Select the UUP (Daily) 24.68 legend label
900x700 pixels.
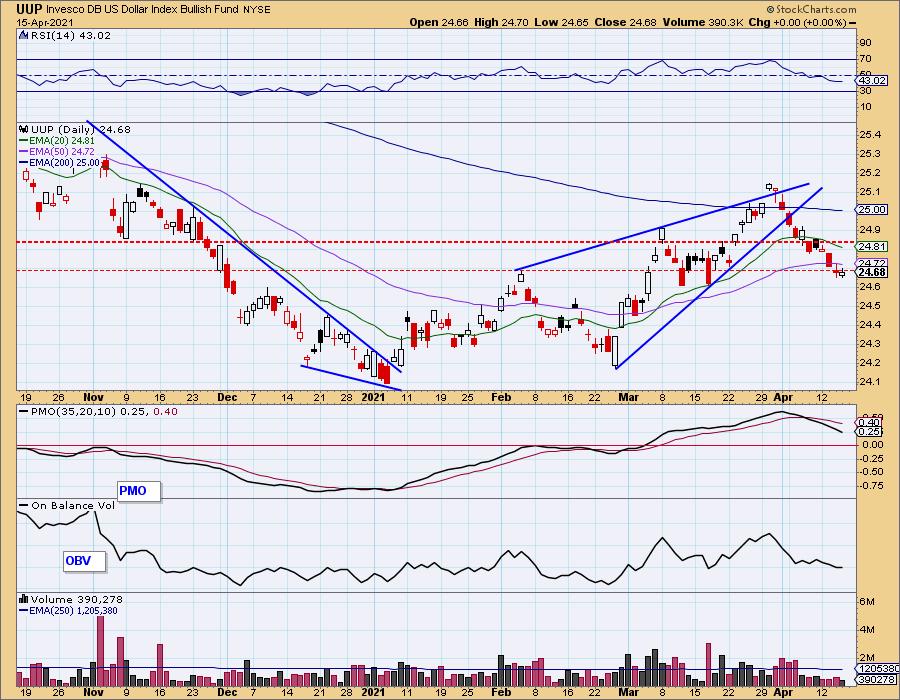click(81, 130)
